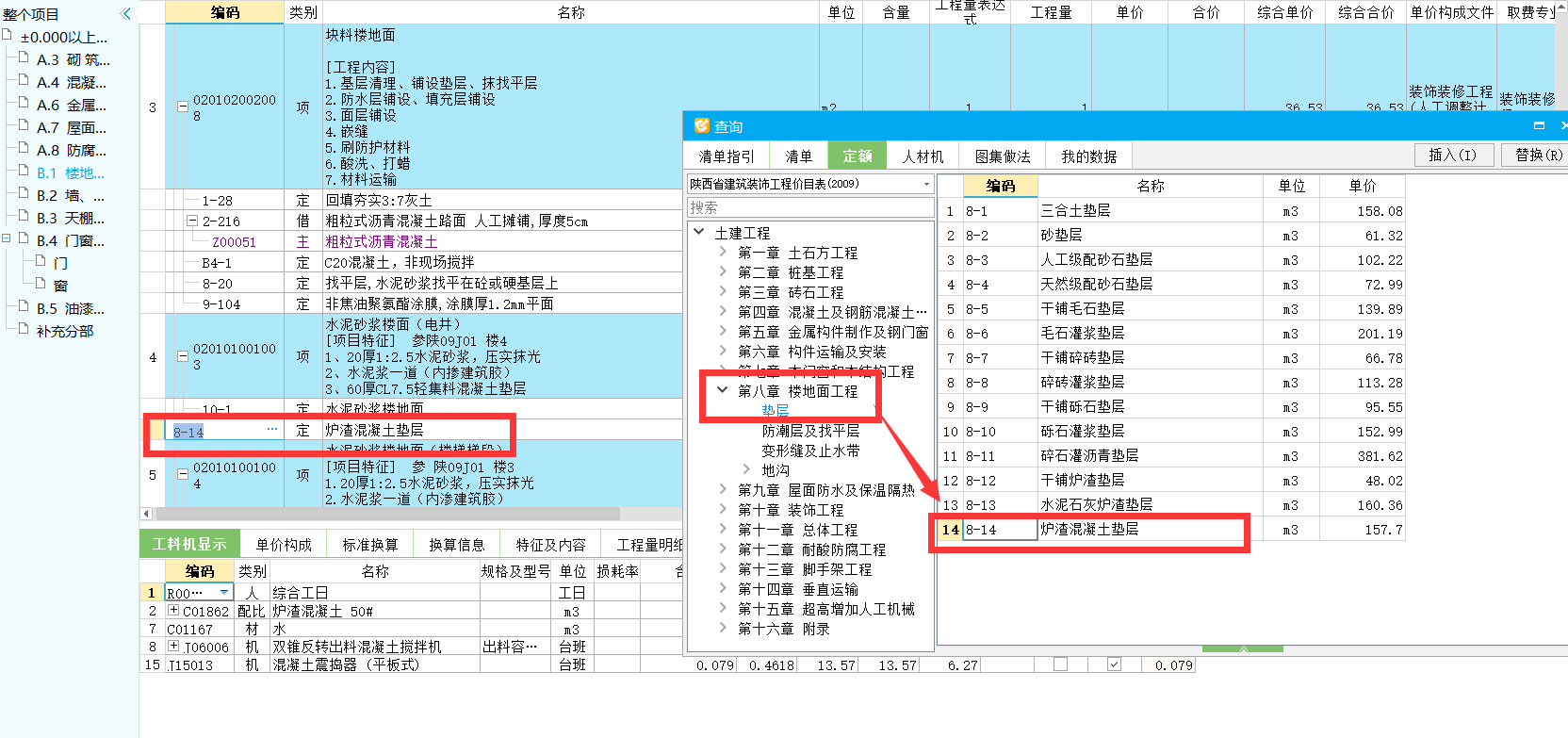Click the page icon beside A.7 屋面
The image size is (1568, 738).
point(24,125)
